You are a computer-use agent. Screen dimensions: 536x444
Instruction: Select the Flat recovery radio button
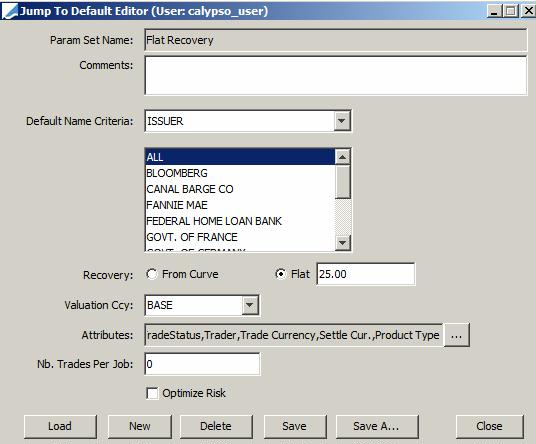click(x=280, y=274)
